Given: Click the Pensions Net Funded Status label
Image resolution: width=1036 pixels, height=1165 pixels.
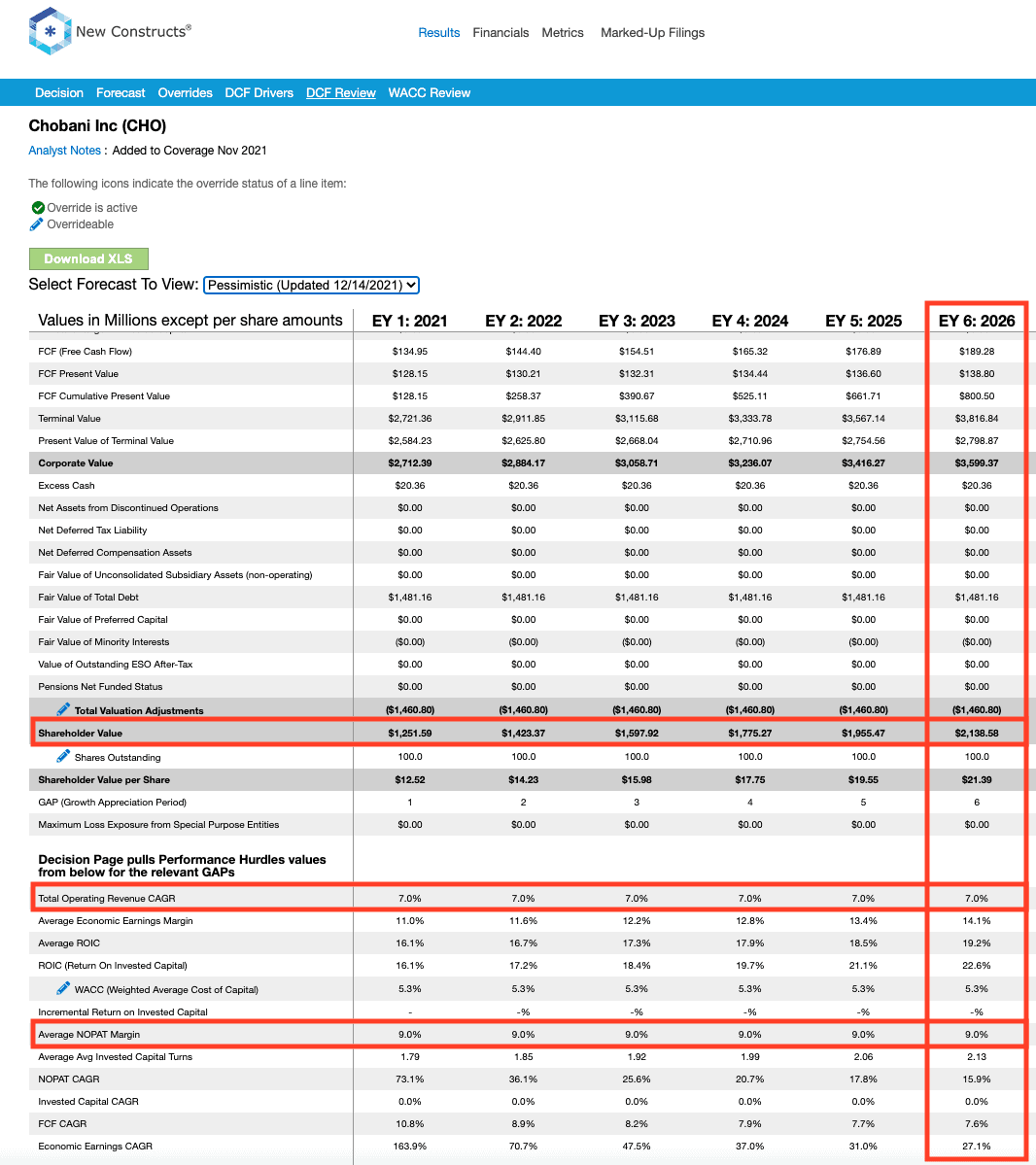Looking at the screenshot, I should point(100,687).
